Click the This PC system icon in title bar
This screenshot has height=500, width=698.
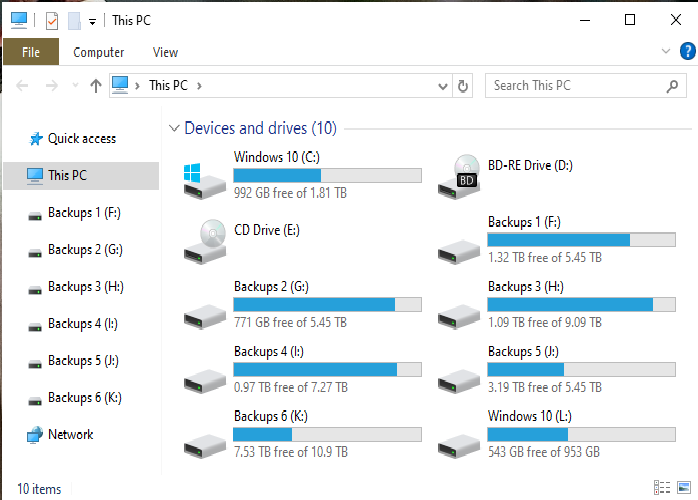click(x=19, y=20)
